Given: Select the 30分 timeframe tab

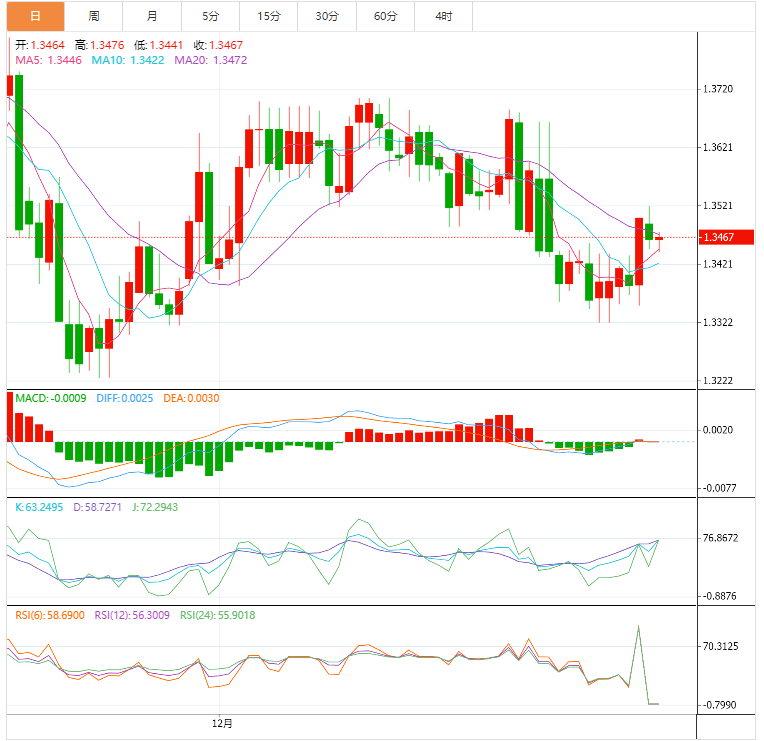Looking at the screenshot, I should click(x=327, y=16).
